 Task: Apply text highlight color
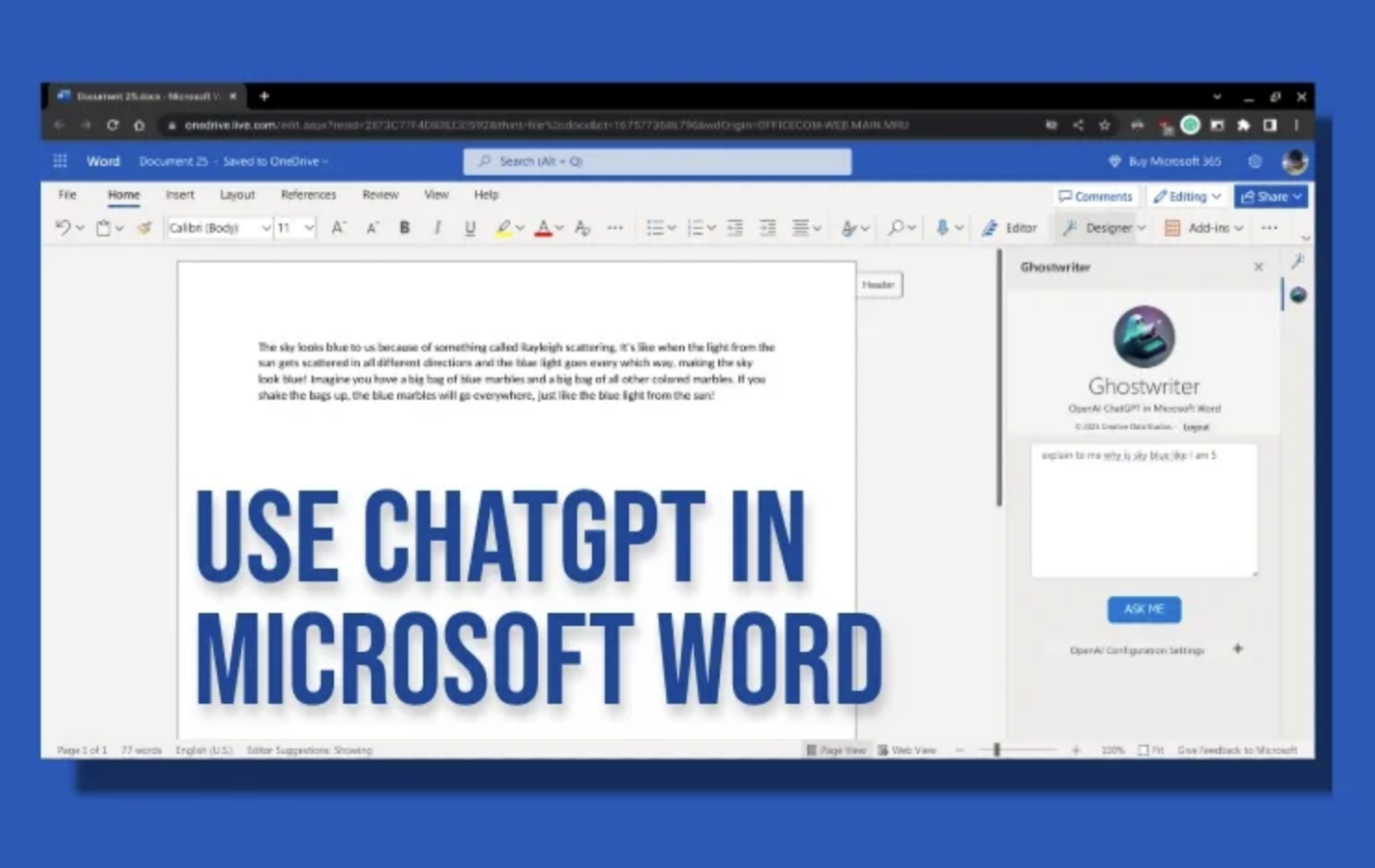pyautogui.click(x=503, y=228)
